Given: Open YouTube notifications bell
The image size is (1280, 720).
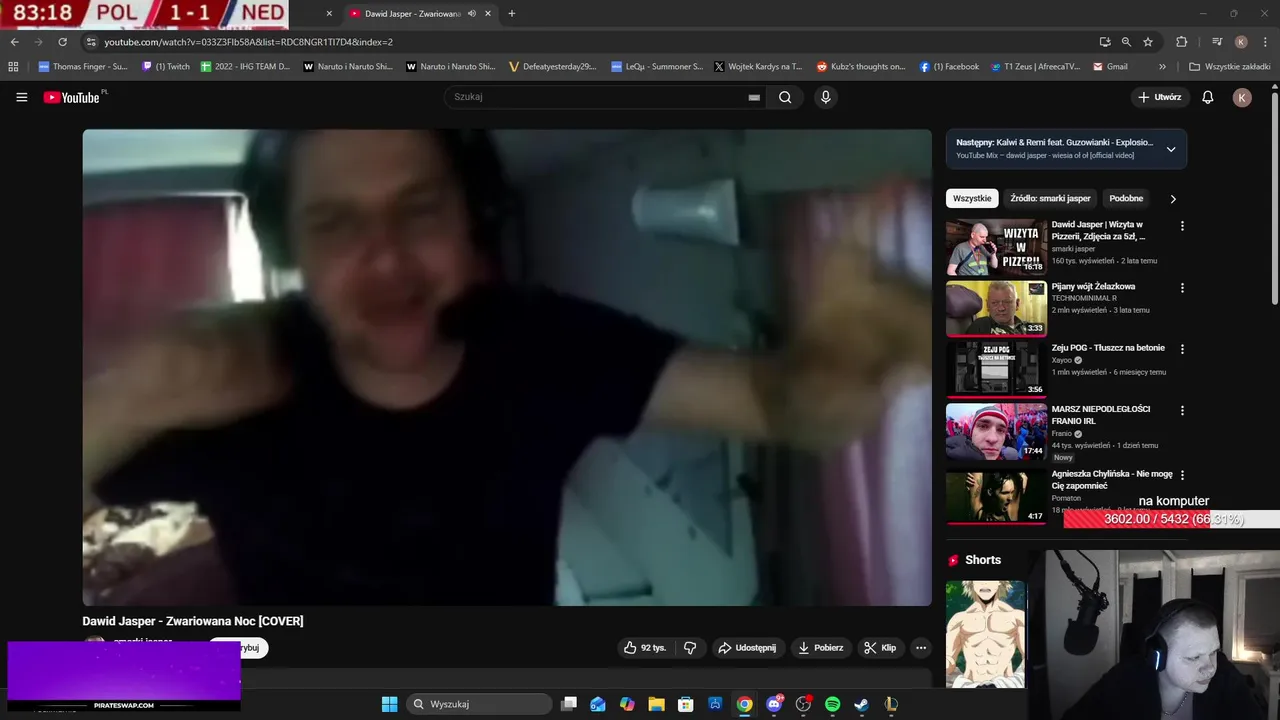Looking at the screenshot, I should (1208, 97).
